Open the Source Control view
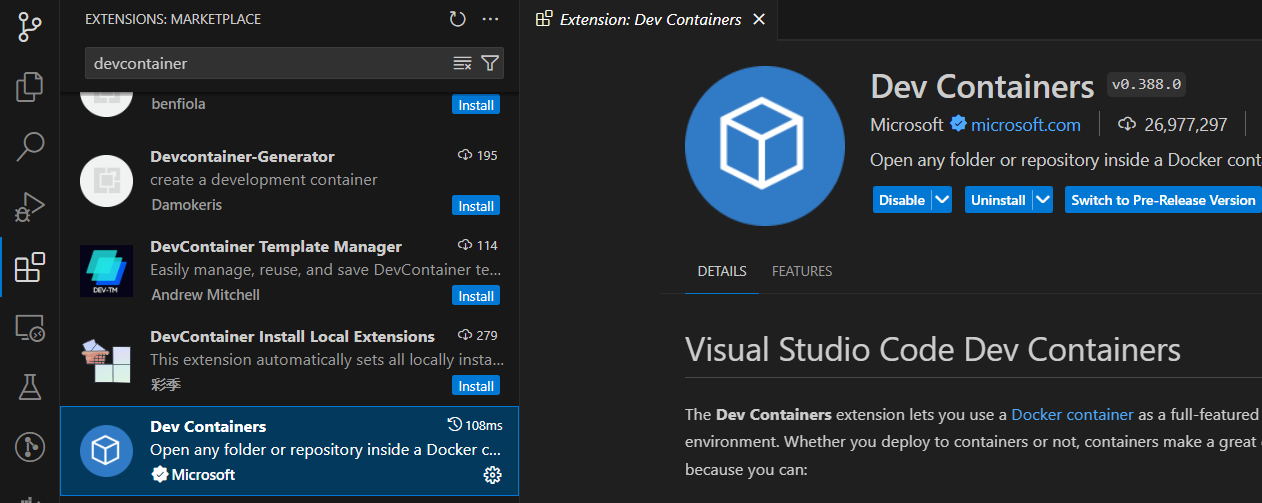The image size is (1262, 503). [x=30, y=27]
